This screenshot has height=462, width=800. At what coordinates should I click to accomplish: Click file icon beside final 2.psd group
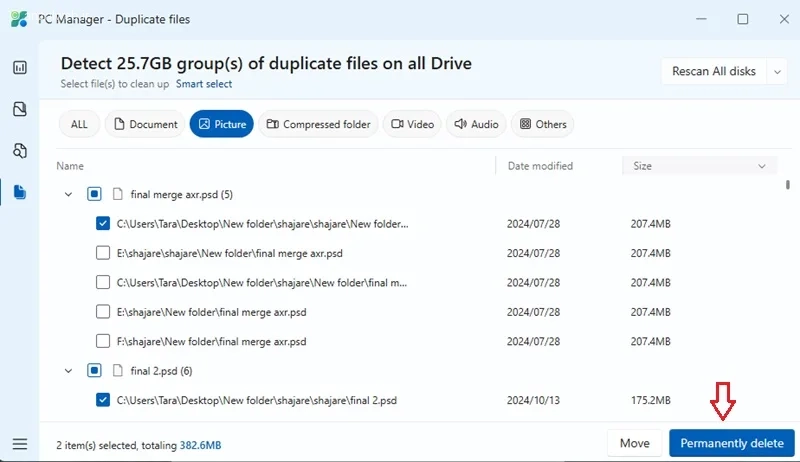(118, 371)
